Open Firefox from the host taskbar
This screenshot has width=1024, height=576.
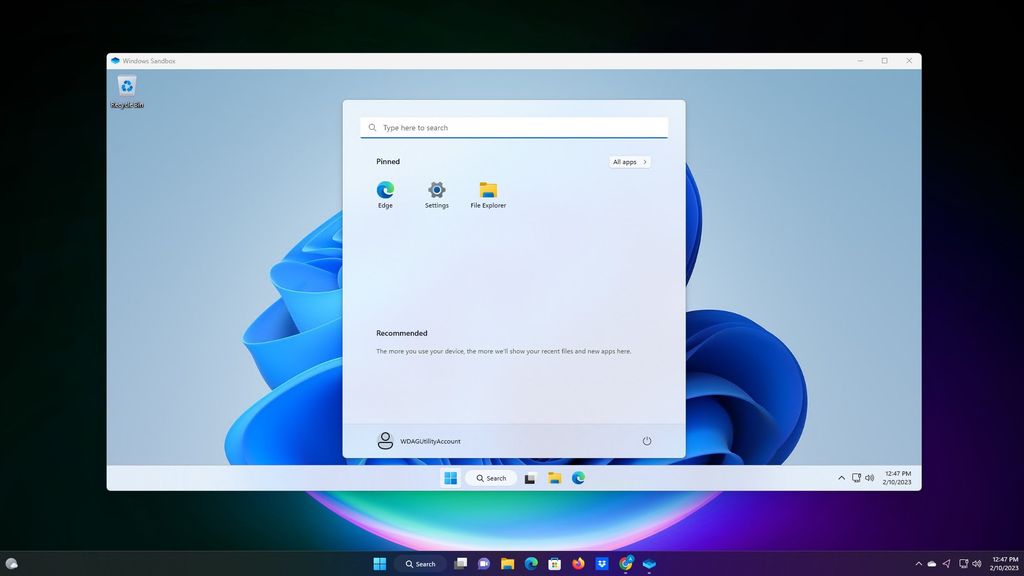(x=578, y=563)
